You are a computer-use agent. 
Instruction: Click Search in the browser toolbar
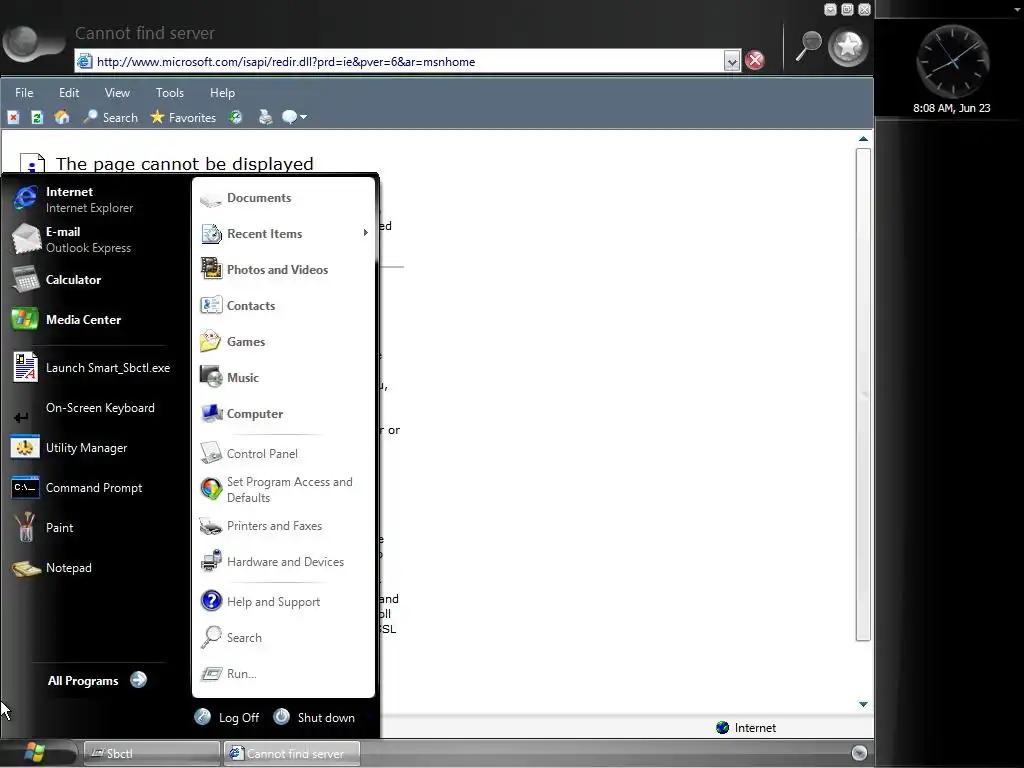[110, 118]
